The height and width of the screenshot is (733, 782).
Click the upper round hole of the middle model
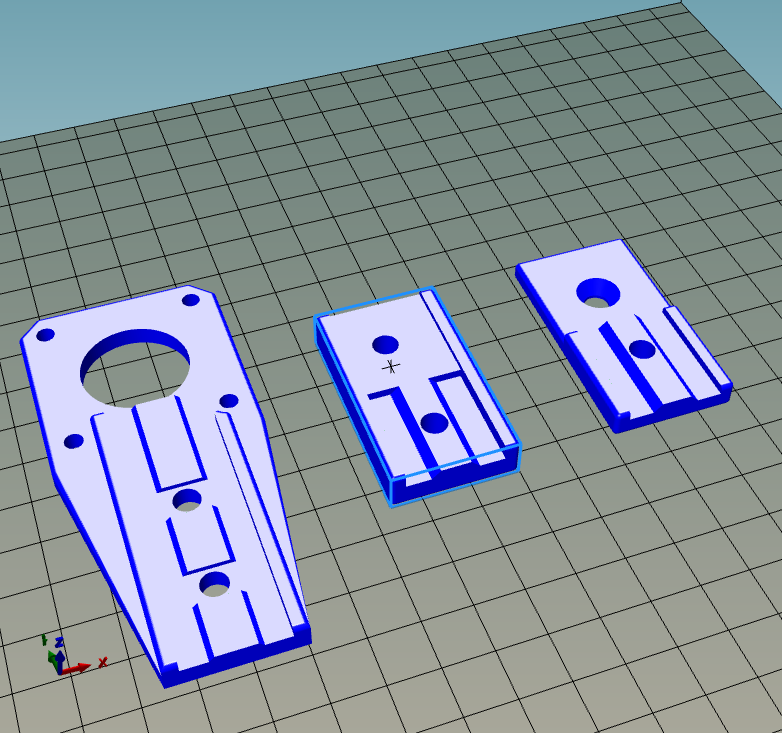click(x=386, y=344)
